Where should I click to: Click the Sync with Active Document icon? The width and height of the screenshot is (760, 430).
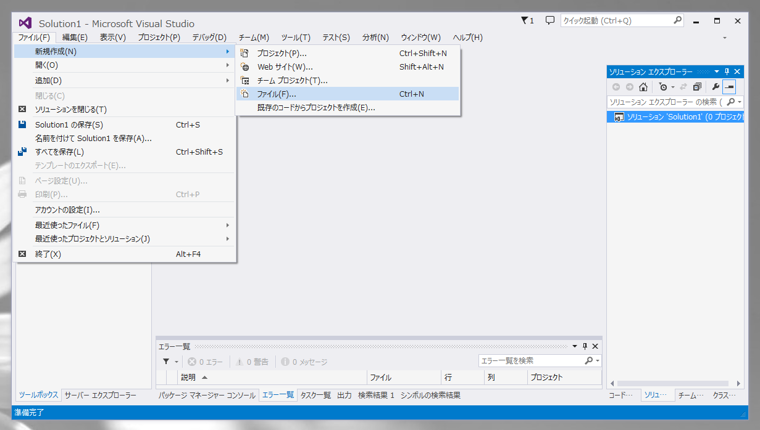click(683, 87)
